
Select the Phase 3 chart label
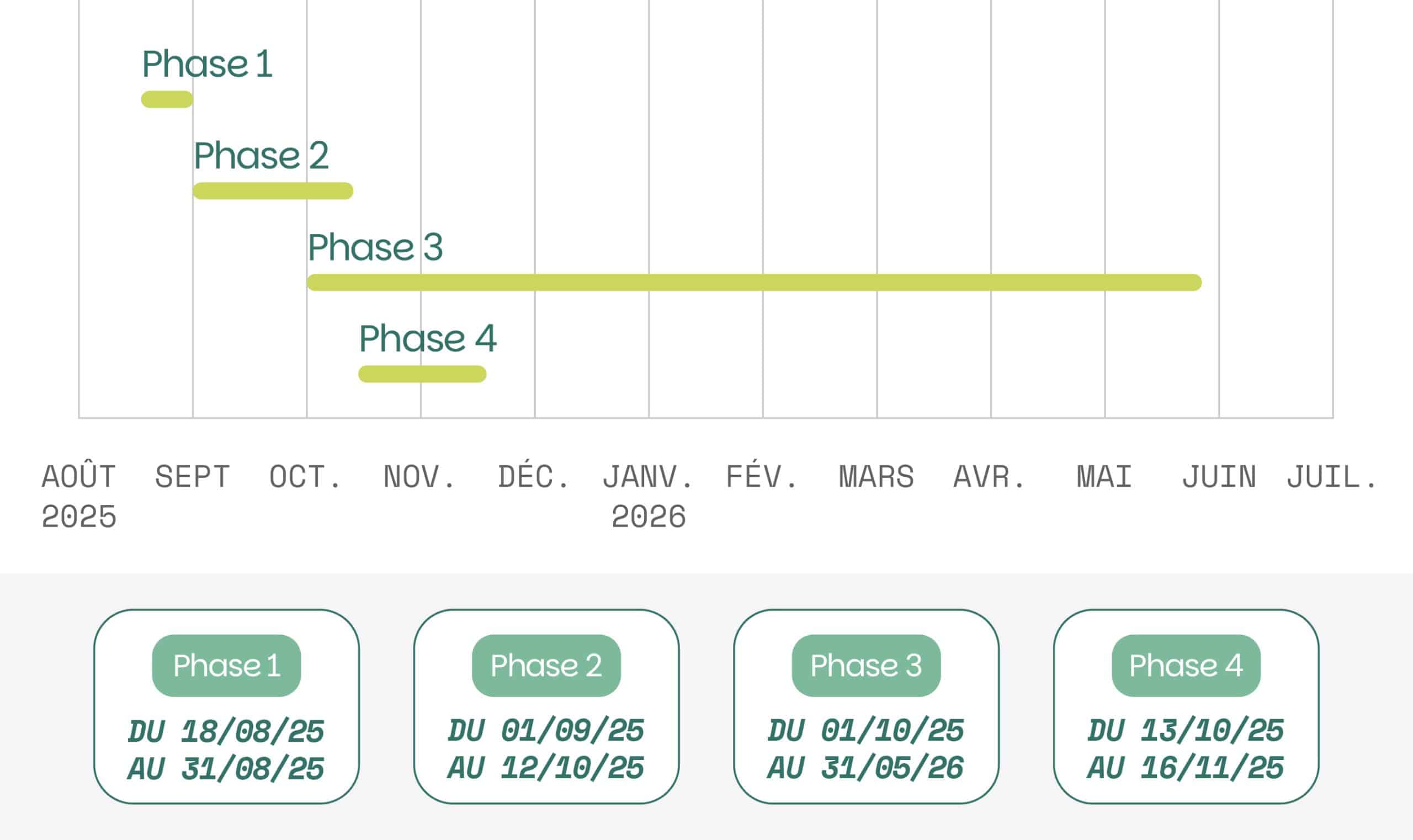coord(375,247)
